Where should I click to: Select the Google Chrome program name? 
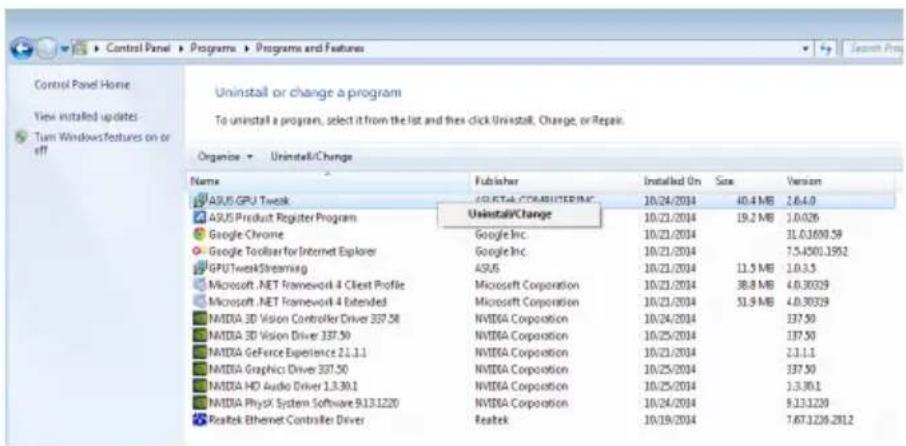pos(246,235)
